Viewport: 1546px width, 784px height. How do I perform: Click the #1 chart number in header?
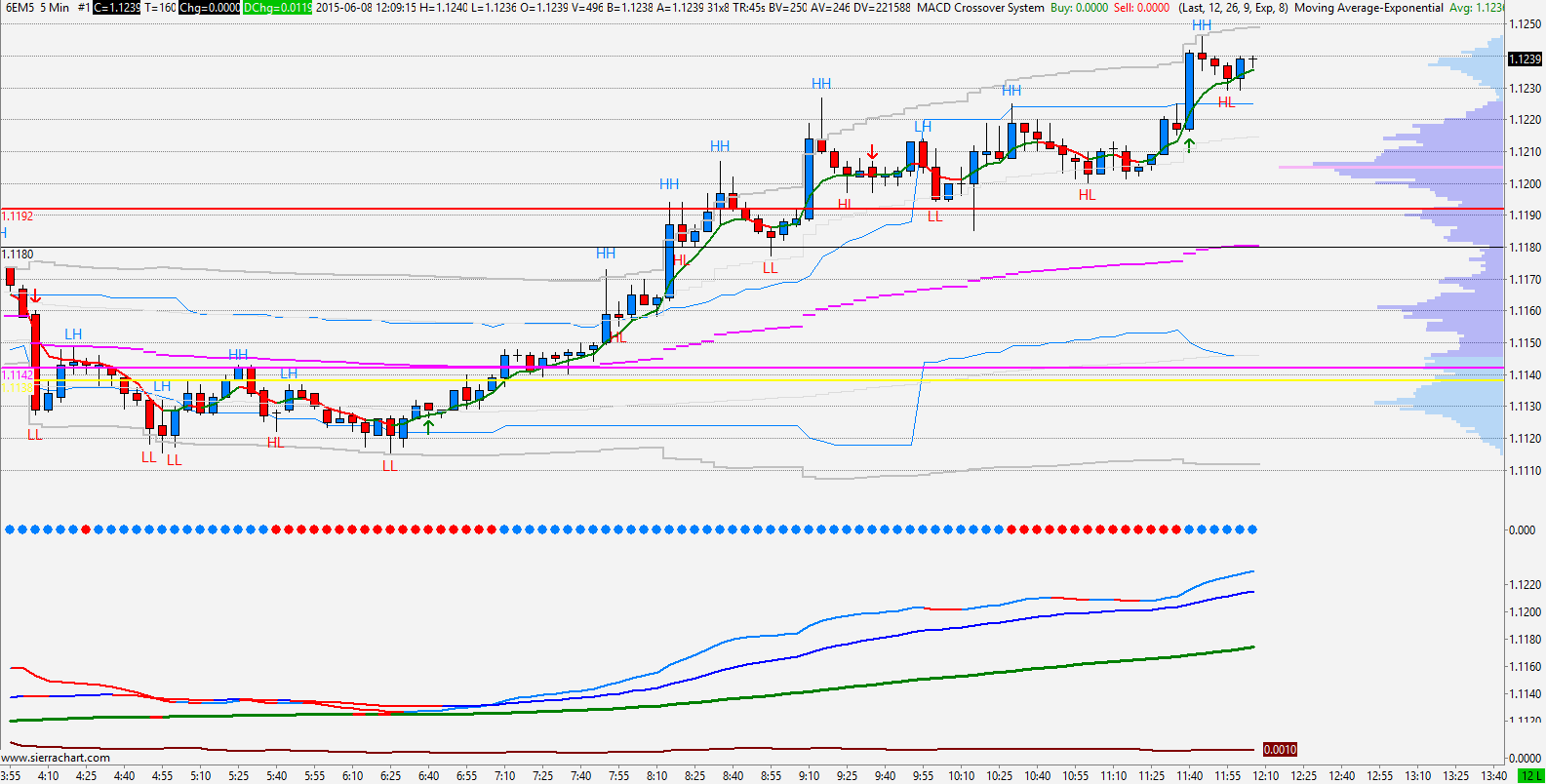click(x=84, y=8)
